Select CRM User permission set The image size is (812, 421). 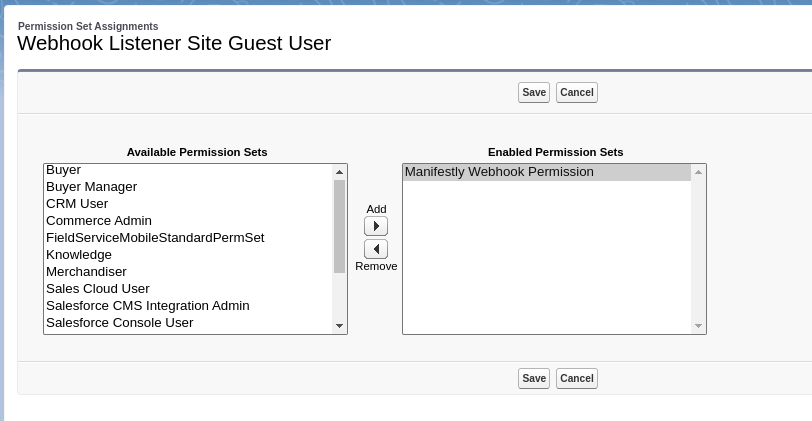pyautogui.click(x=77, y=204)
